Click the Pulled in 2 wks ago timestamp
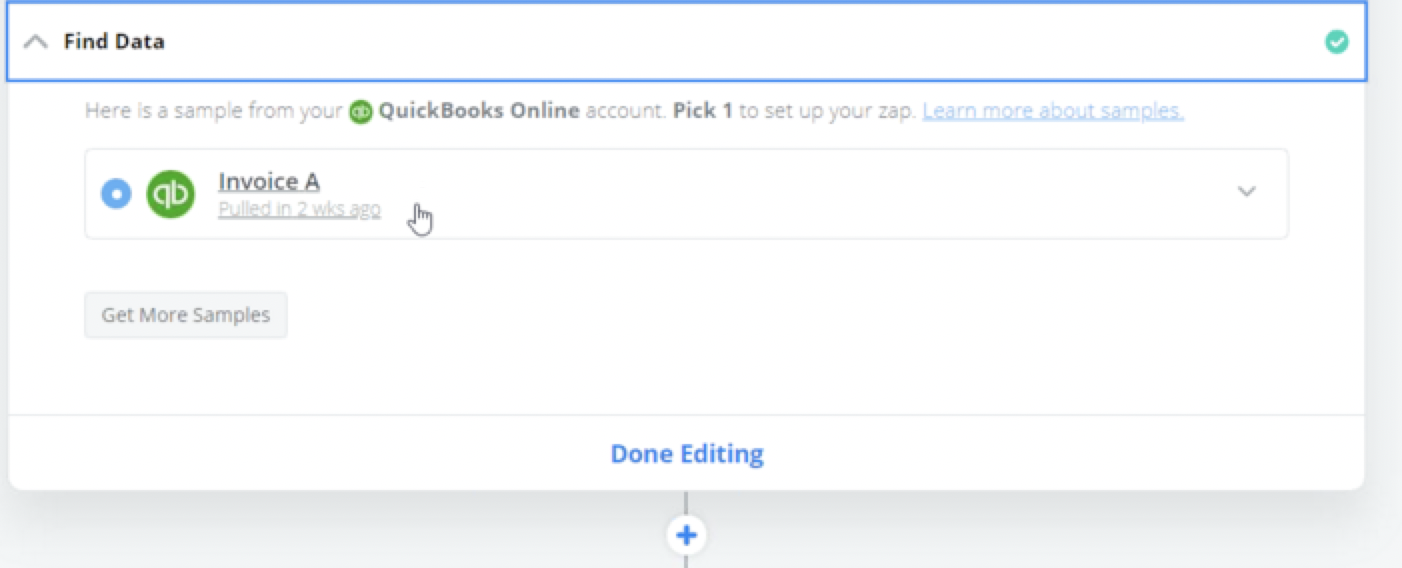The image size is (1402, 568). [x=299, y=209]
